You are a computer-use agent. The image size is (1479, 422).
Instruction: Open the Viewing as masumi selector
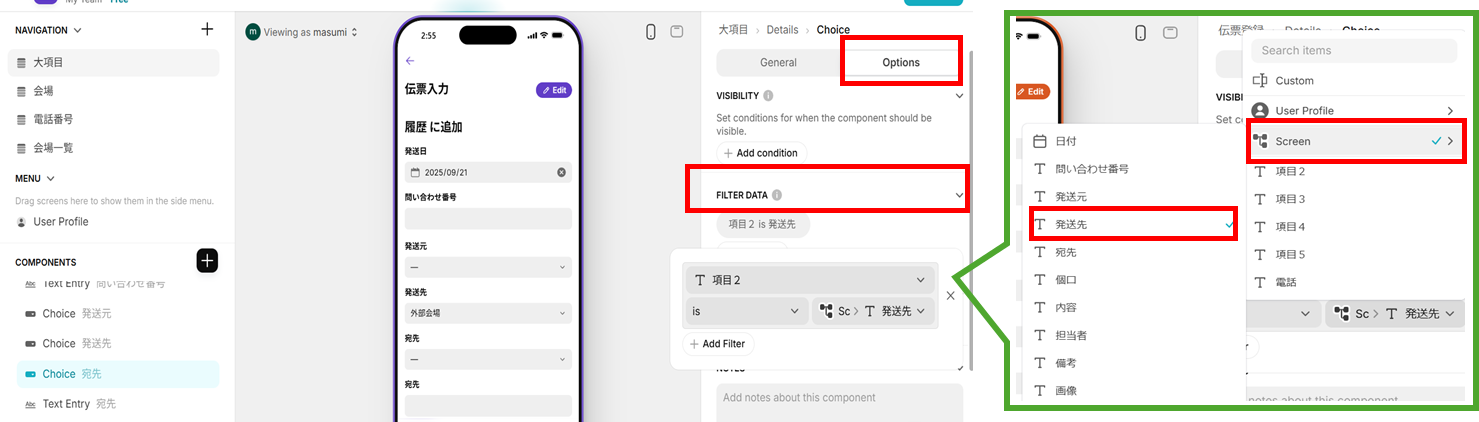[x=302, y=32]
